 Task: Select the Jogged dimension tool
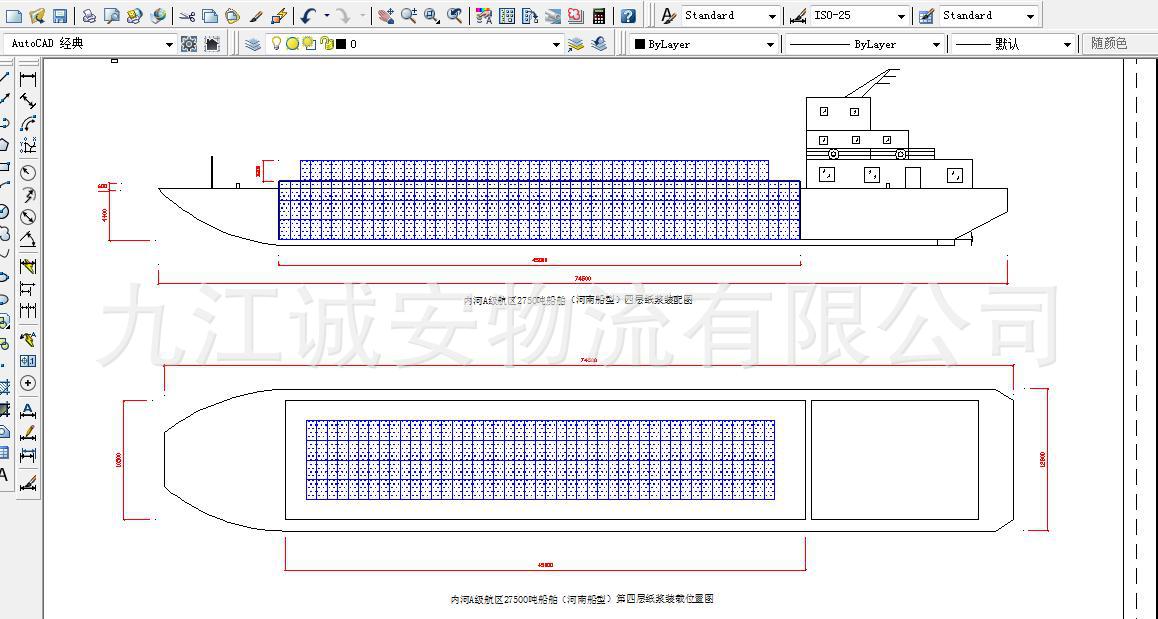coord(28,195)
